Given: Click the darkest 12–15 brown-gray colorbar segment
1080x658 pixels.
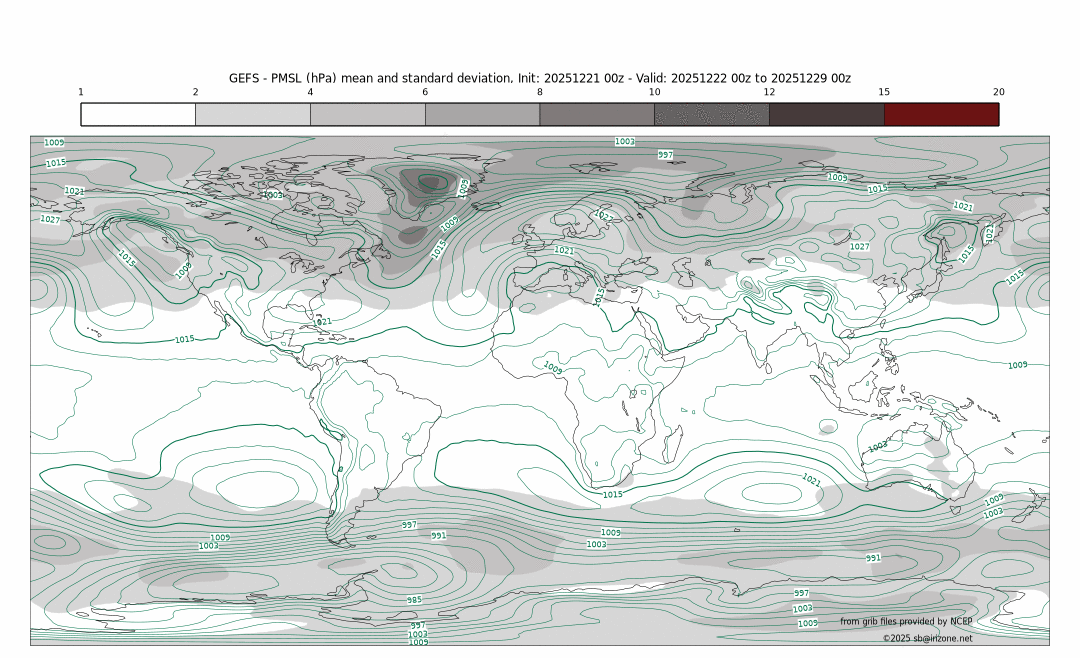Looking at the screenshot, I should (x=826, y=114).
